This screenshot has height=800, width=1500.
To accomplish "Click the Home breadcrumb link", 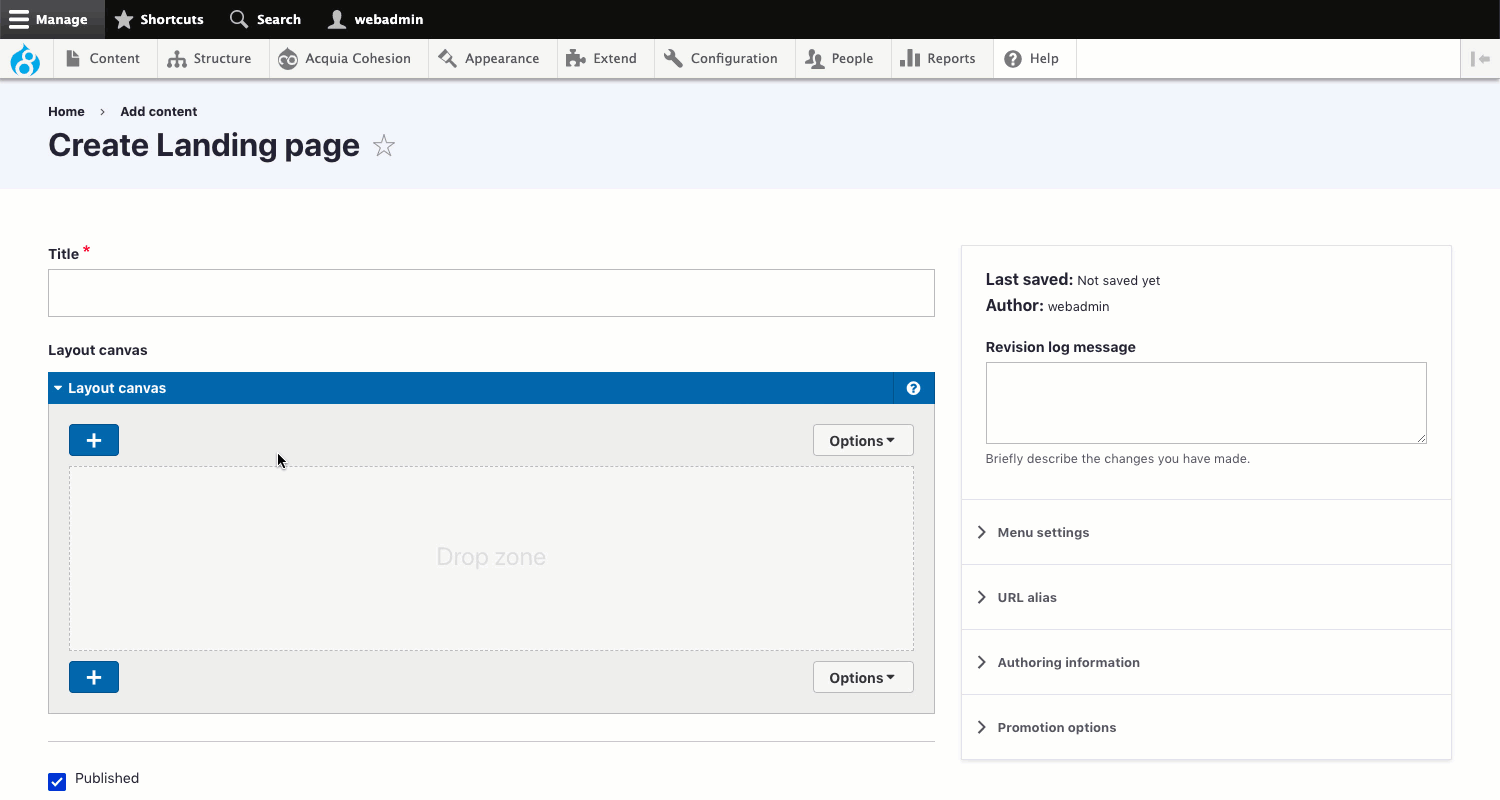I will 66,111.
